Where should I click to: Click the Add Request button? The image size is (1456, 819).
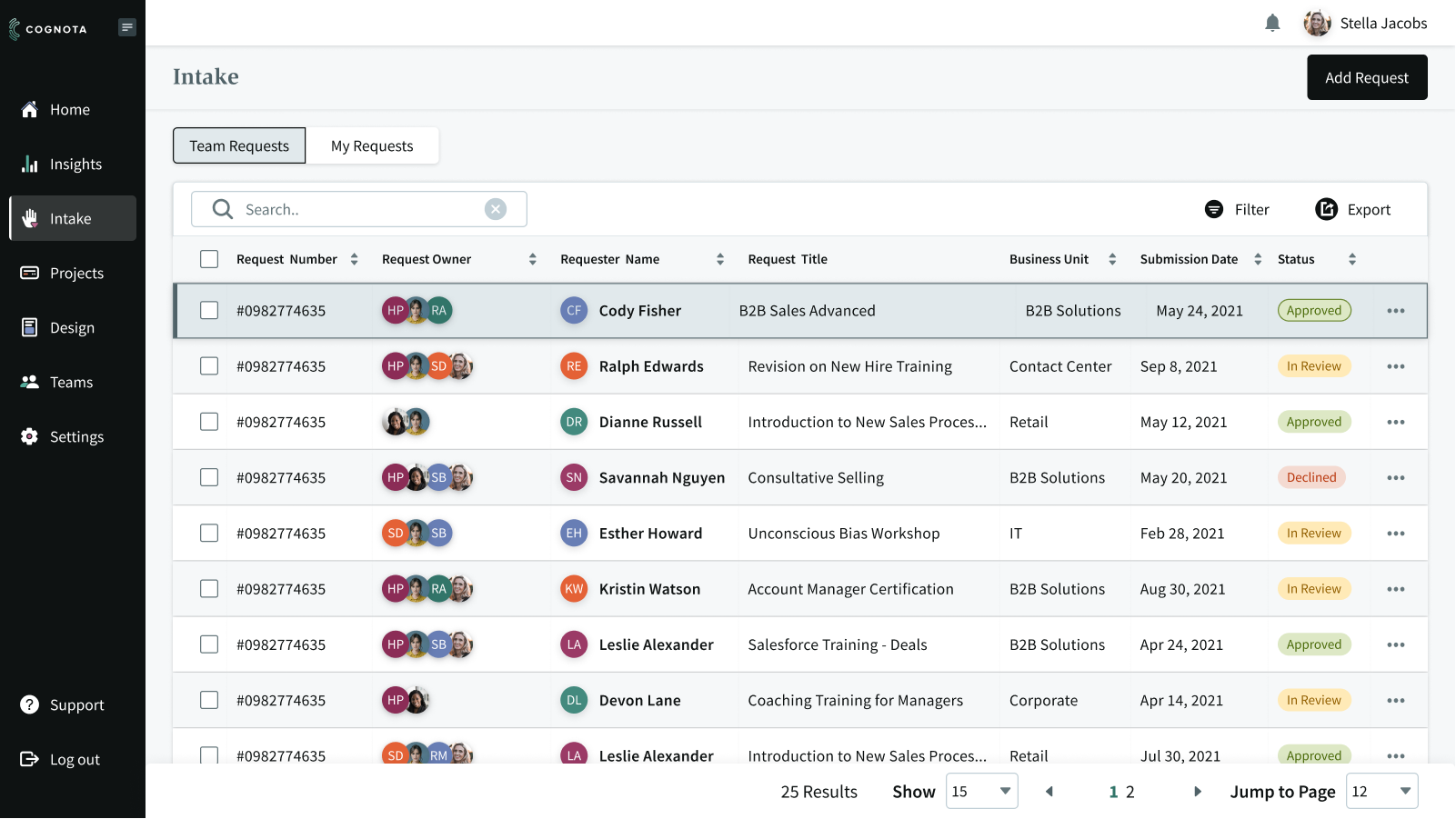(x=1367, y=77)
